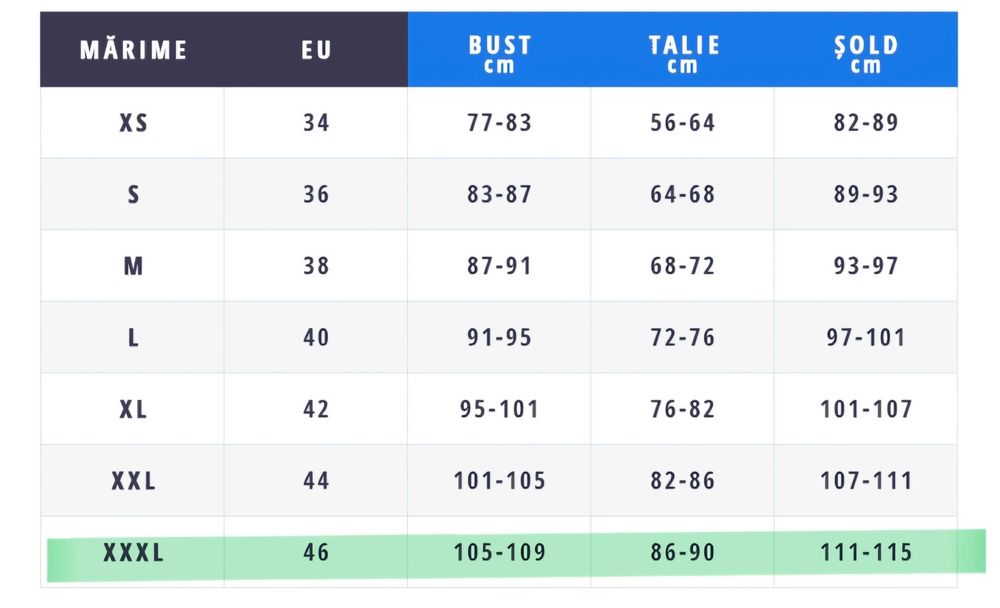
Task: Click hip value 101-107
Action: click(x=866, y=409)
